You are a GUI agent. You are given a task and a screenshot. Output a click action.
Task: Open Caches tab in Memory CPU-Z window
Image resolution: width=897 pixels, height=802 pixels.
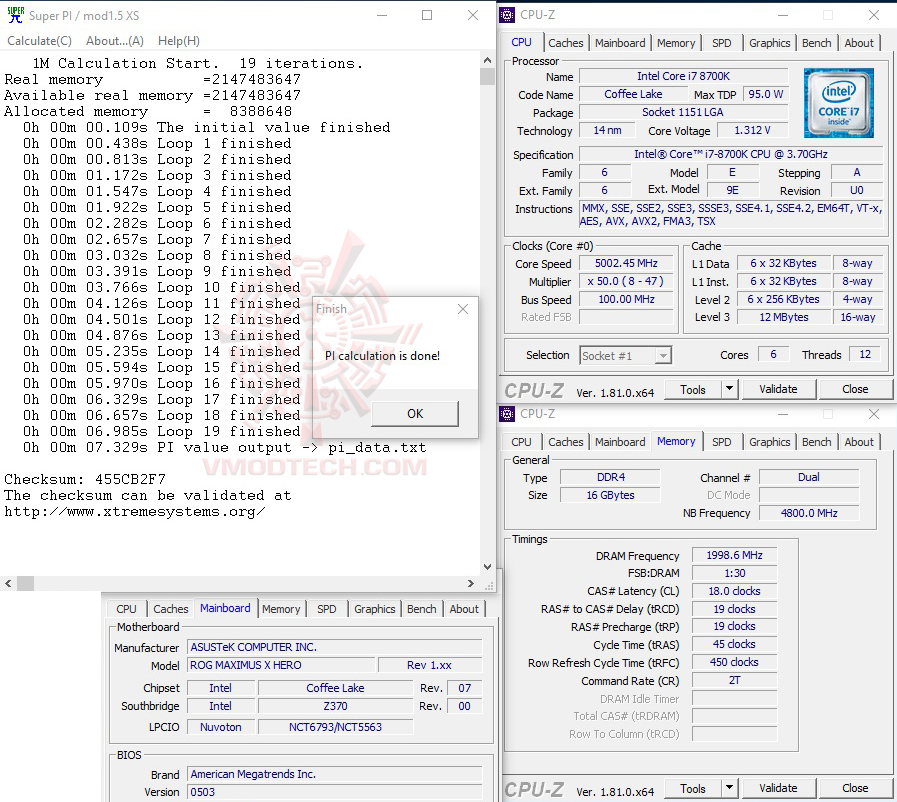pos(565,442)
